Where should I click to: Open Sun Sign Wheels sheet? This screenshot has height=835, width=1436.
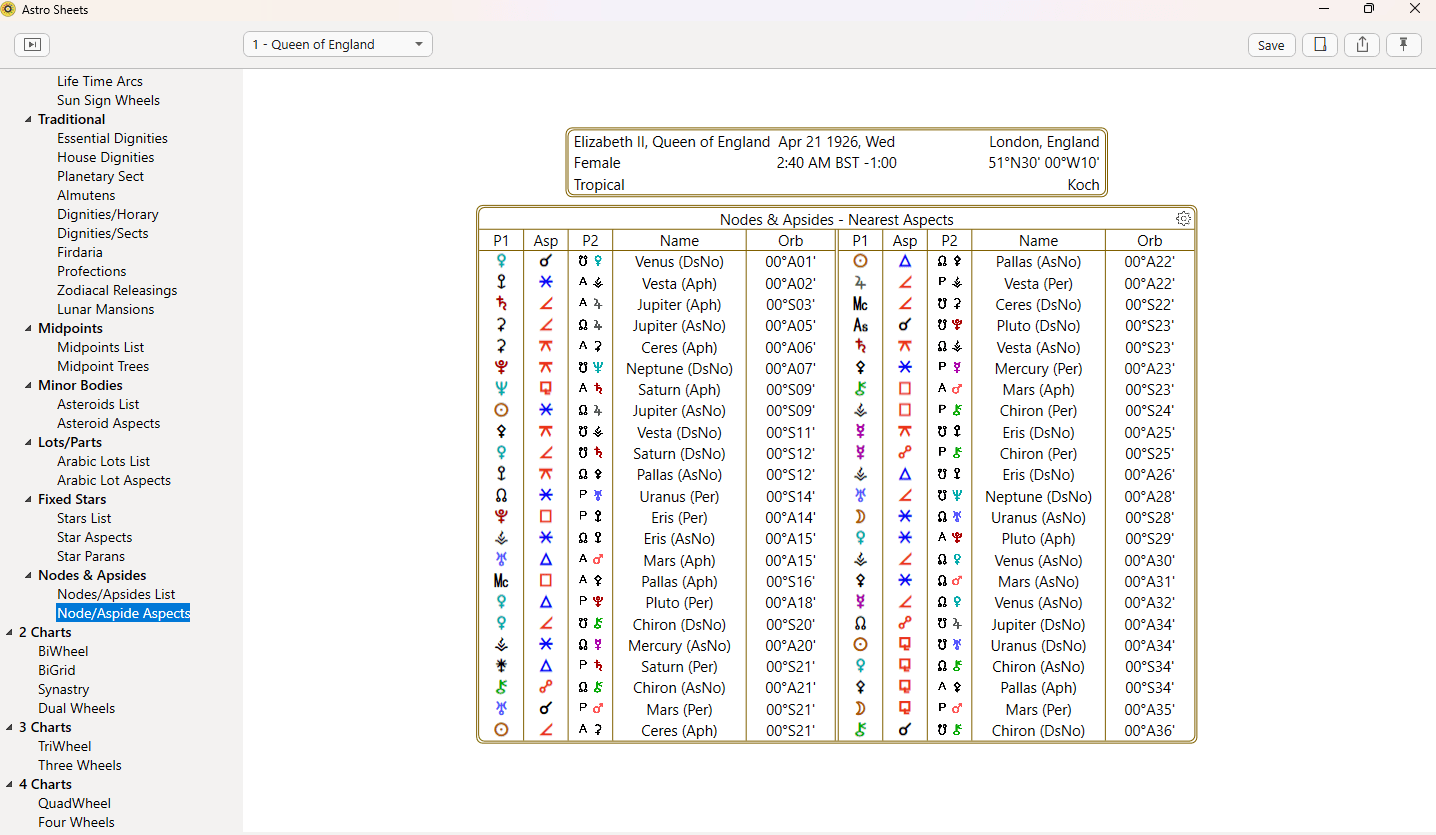(x=108, y=100)
